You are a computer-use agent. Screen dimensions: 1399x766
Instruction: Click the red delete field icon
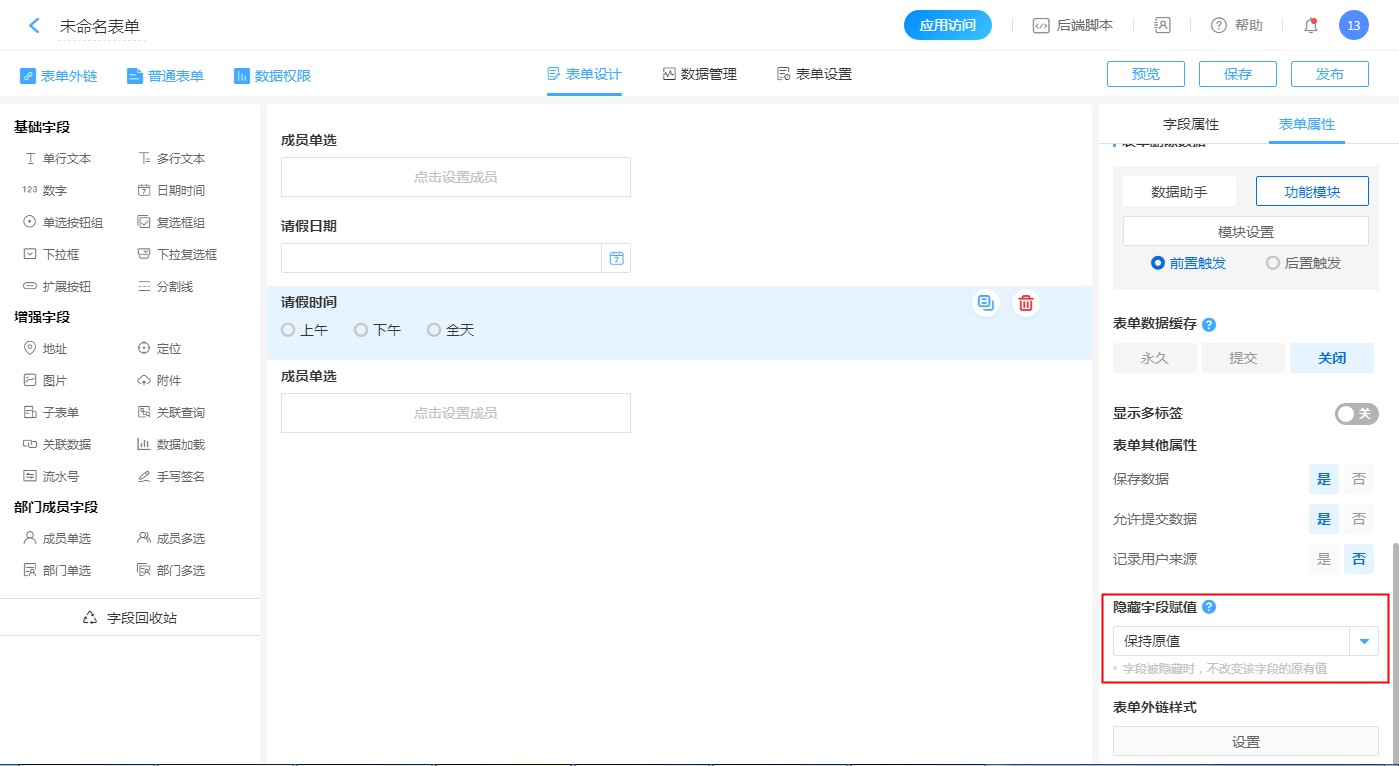pyautogui.click(x=1025, y=303)
